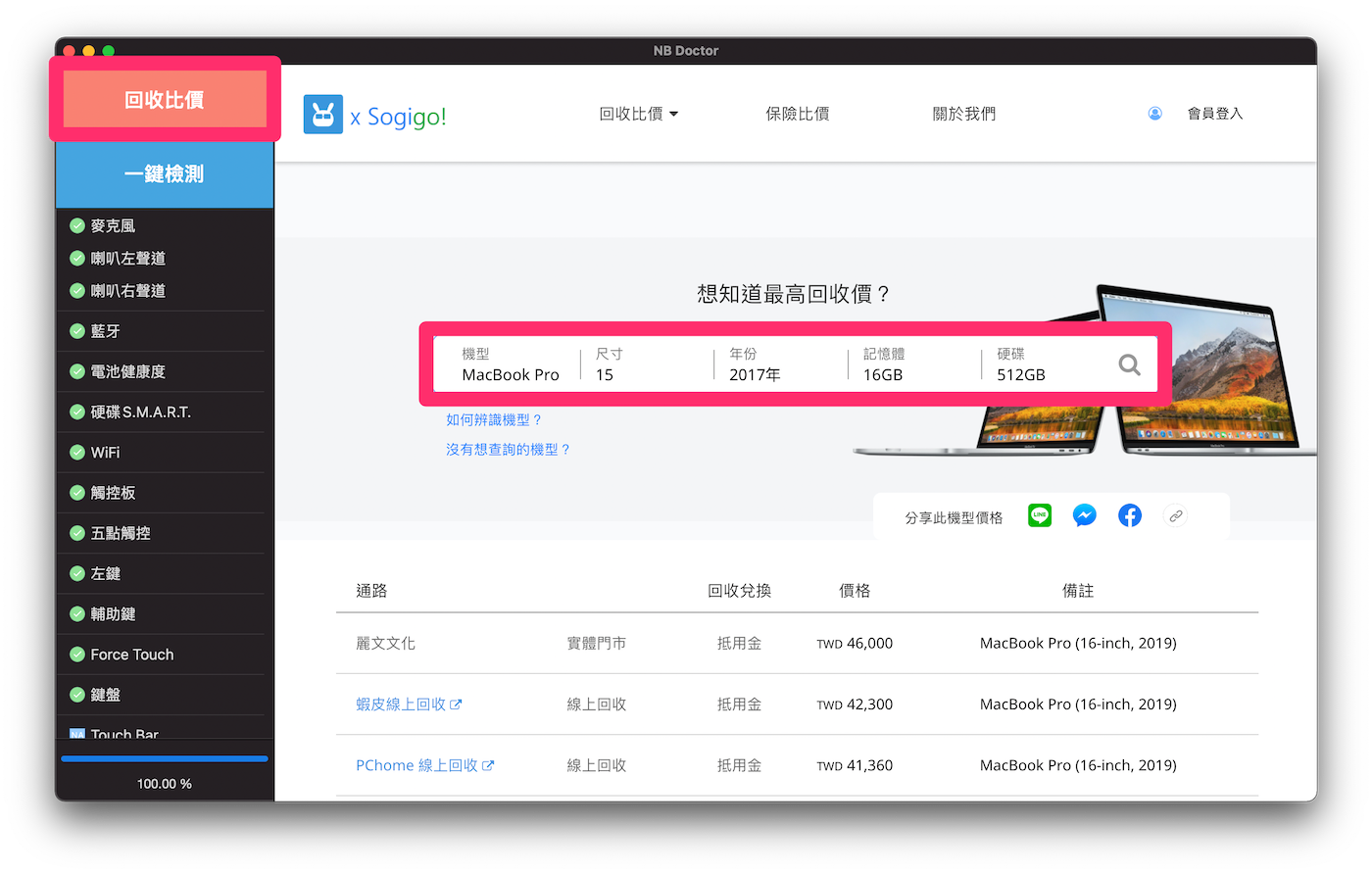Click the TWD 41,360 price

(x=855, y=765)
